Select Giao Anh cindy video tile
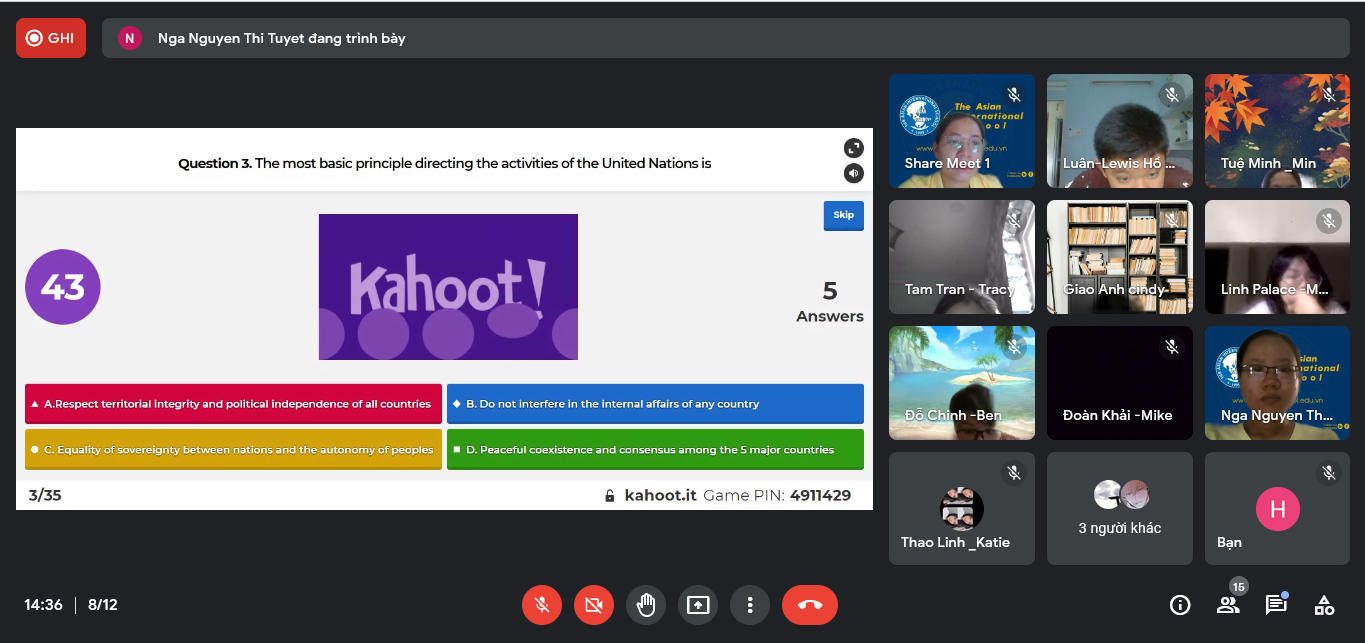 (1120, 257)
